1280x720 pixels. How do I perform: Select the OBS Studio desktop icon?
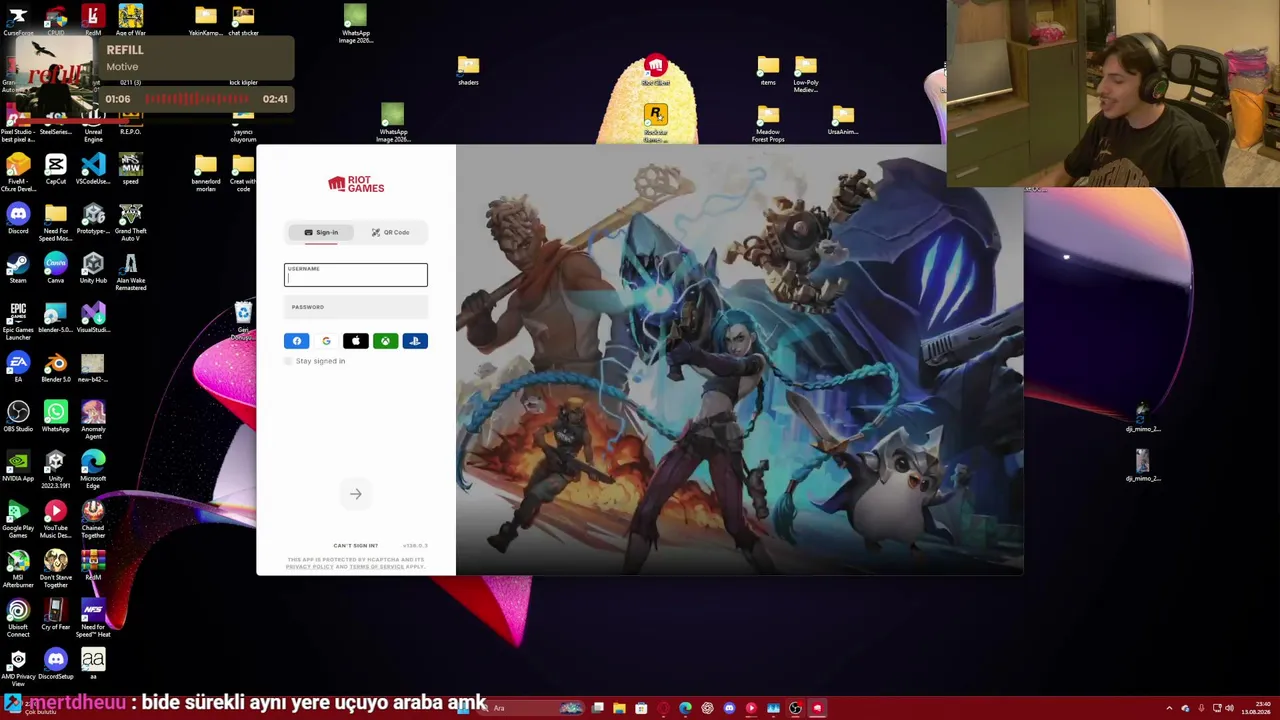pyautogui.click(x=18, y=416)
